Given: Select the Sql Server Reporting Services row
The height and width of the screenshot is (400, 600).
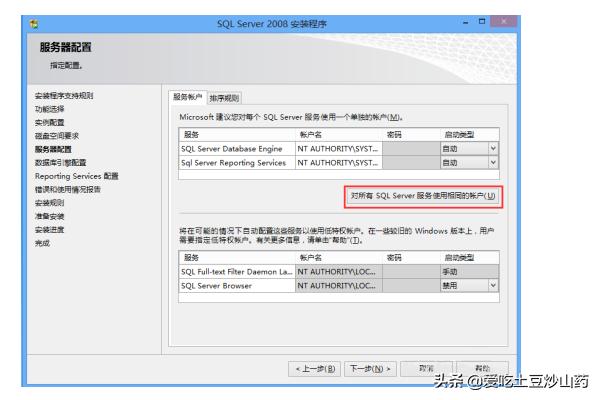Looking at the screenshot, I should click(339, 163).
